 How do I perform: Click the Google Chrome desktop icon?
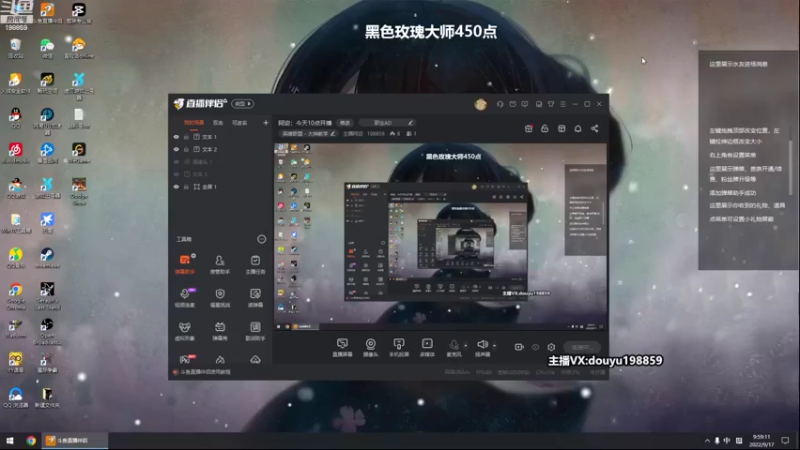(16, 296)
